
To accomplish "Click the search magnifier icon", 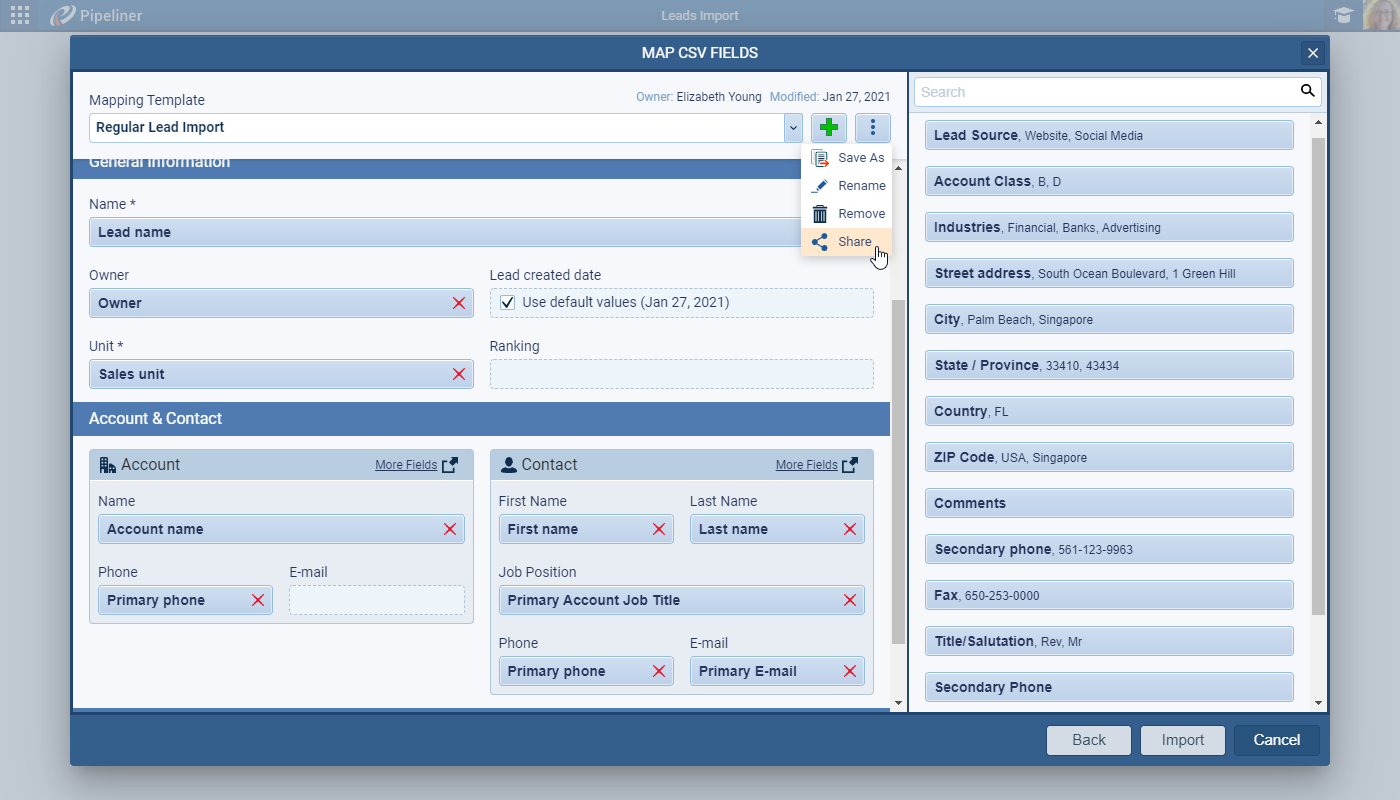I will pos(1307,91).
